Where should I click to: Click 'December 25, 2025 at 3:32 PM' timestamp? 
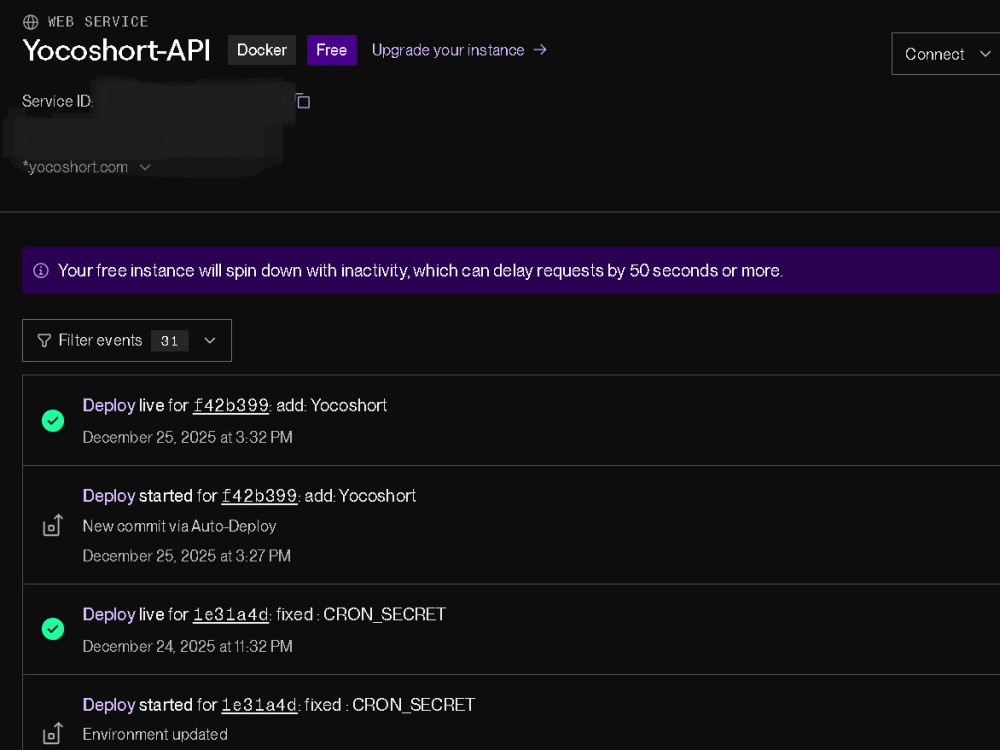(x=188, y=438)
